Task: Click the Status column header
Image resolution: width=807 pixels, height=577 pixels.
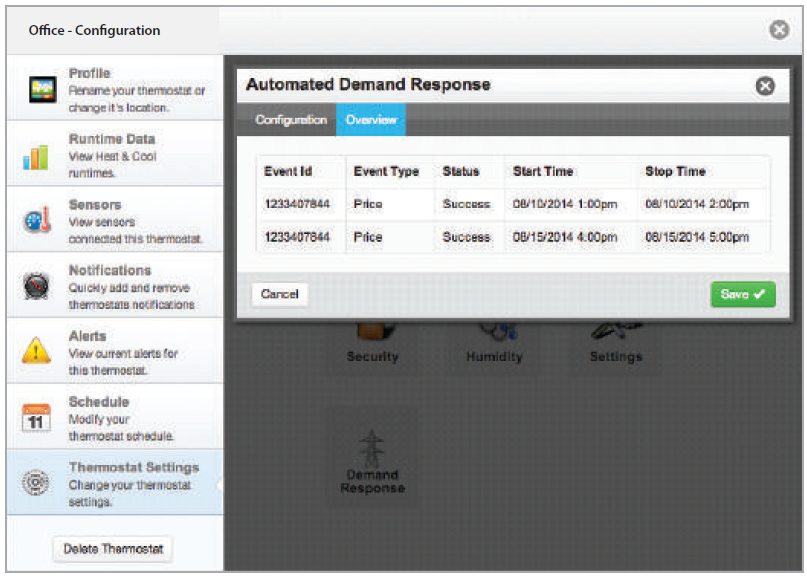Action: (x=461, y=171)
